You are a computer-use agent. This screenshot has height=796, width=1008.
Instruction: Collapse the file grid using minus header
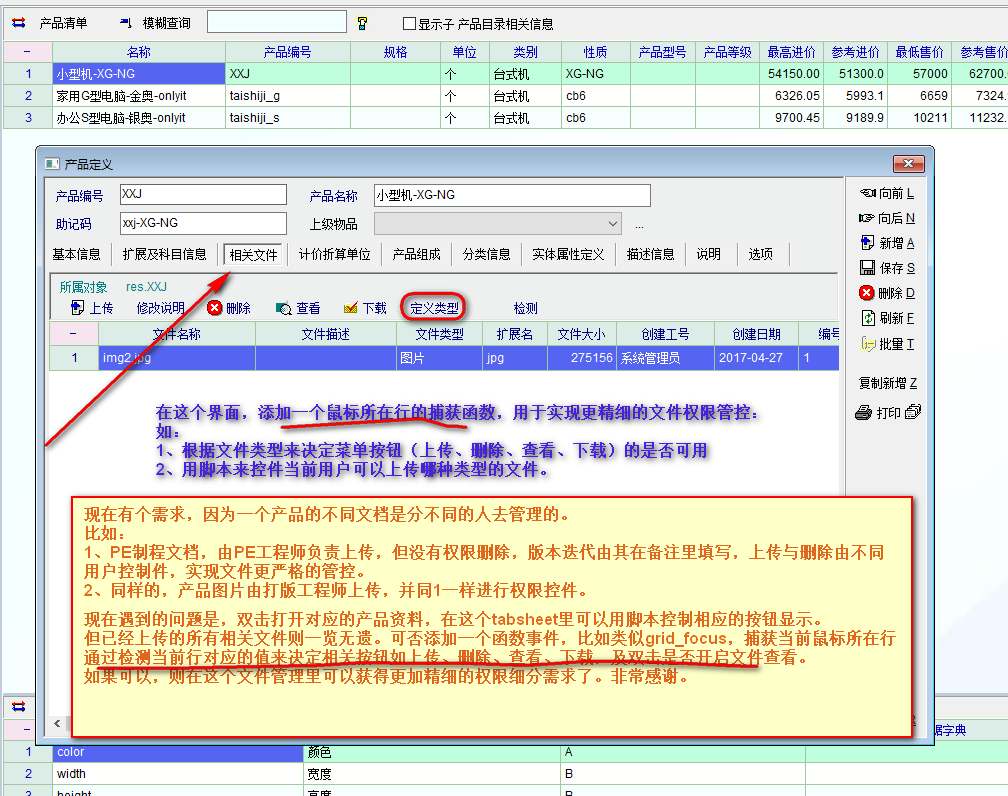click(x=74, y=334)
